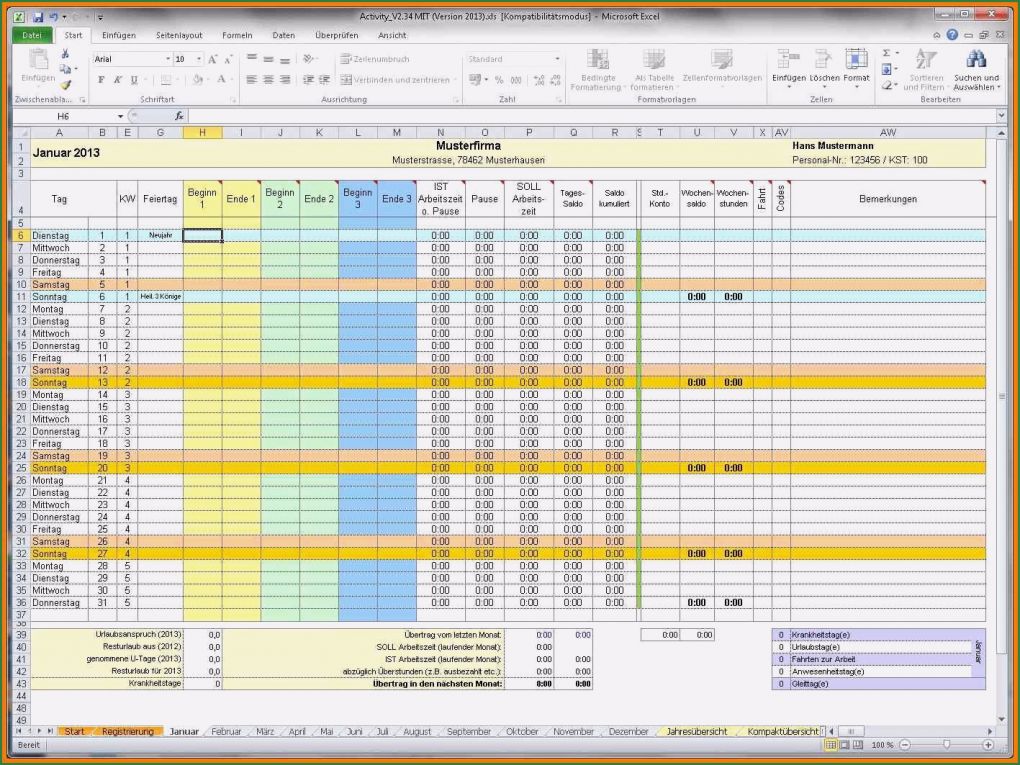
Task: Toggle underline formatting
Action: coord(134,79)
